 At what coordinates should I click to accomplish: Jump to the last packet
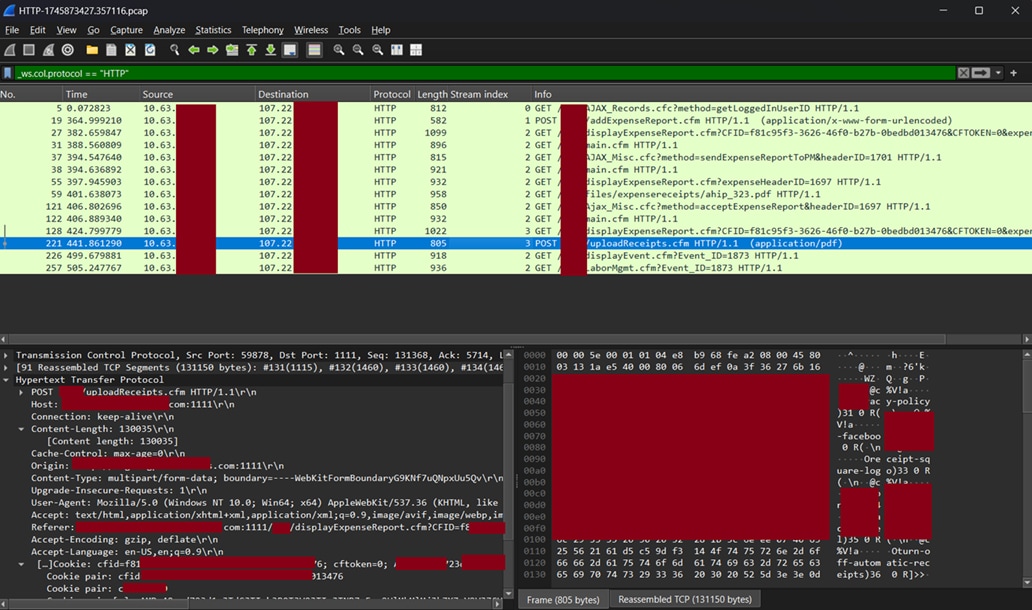click(271, 50)
